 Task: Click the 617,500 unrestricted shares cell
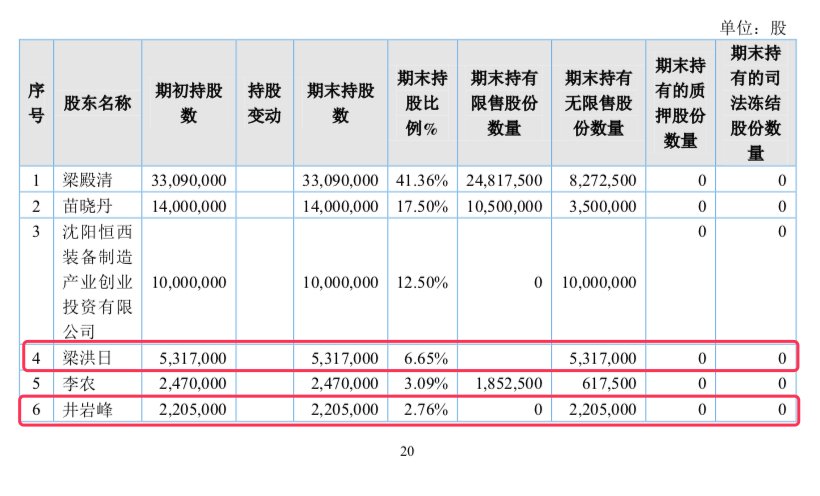coord(609,384)
